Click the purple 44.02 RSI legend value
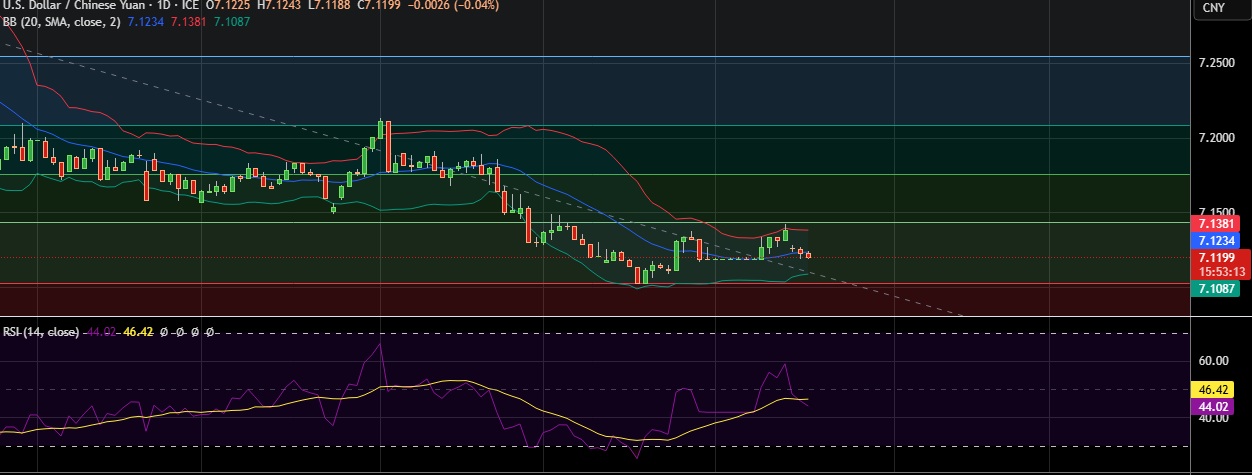 coord(100,331)
